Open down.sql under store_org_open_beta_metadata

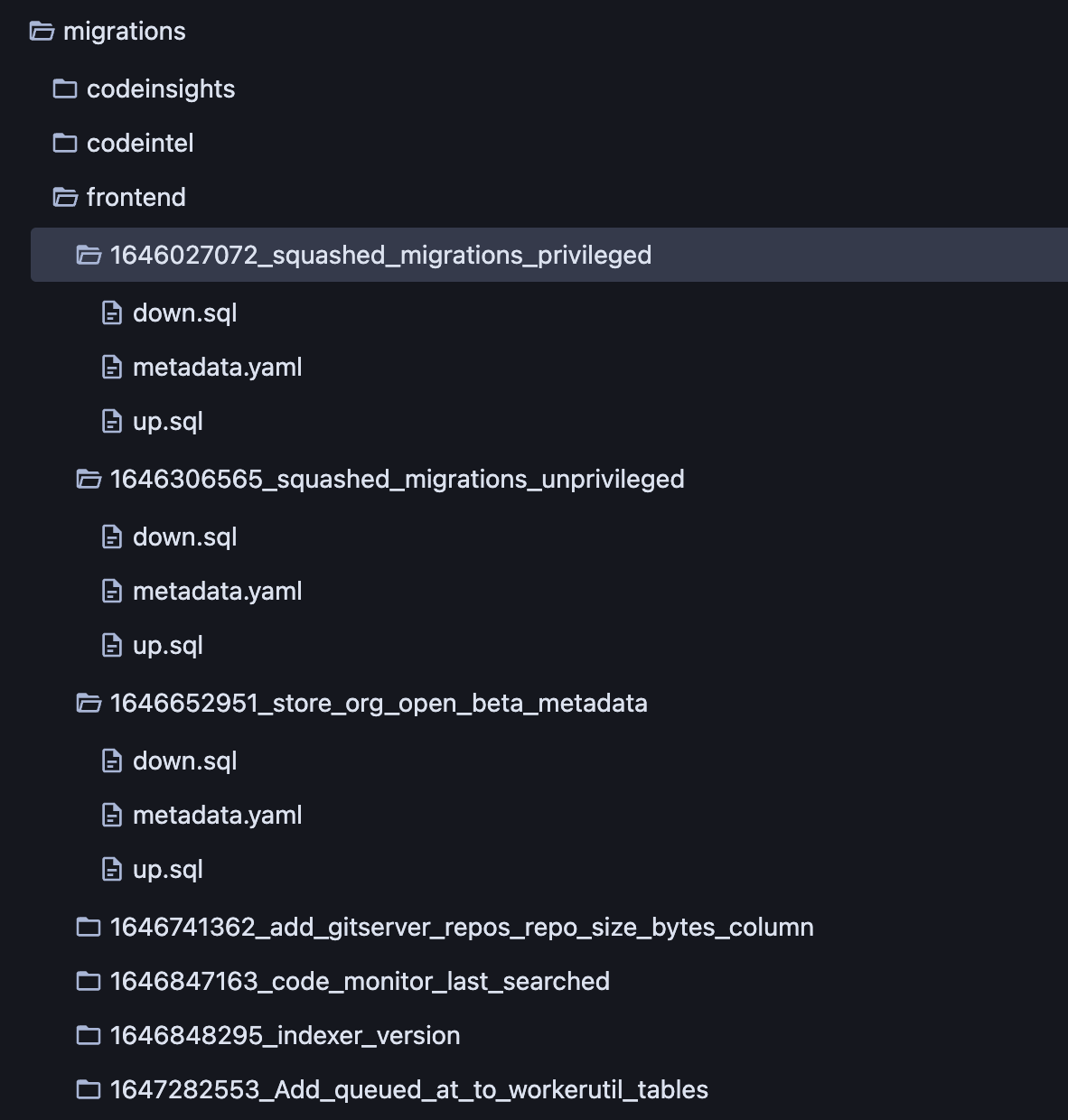[x=184, y=761]
